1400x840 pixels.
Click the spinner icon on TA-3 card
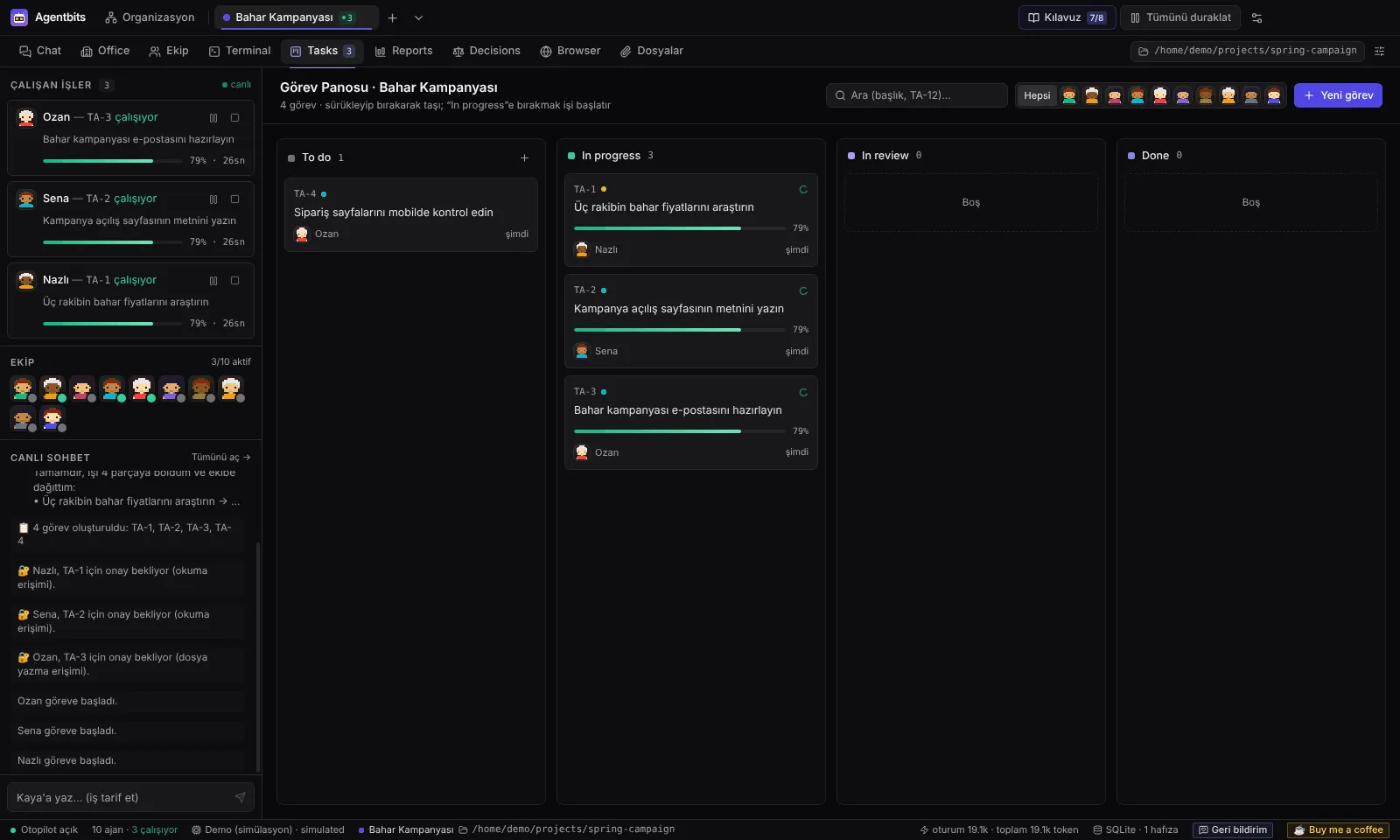(x=803, y=392)
